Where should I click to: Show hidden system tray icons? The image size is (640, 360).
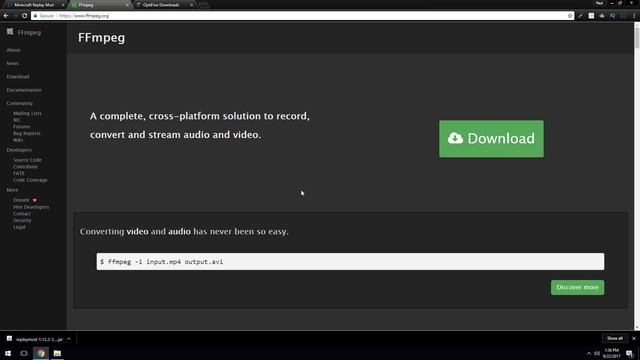tap(589, 353)
